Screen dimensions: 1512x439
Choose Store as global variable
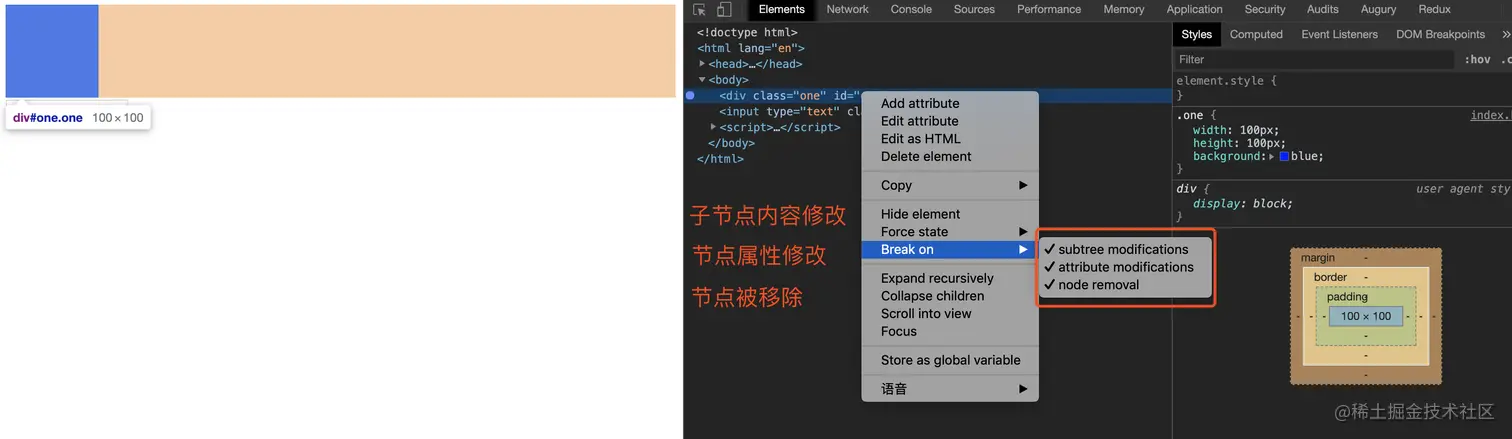tap(950, 360)
